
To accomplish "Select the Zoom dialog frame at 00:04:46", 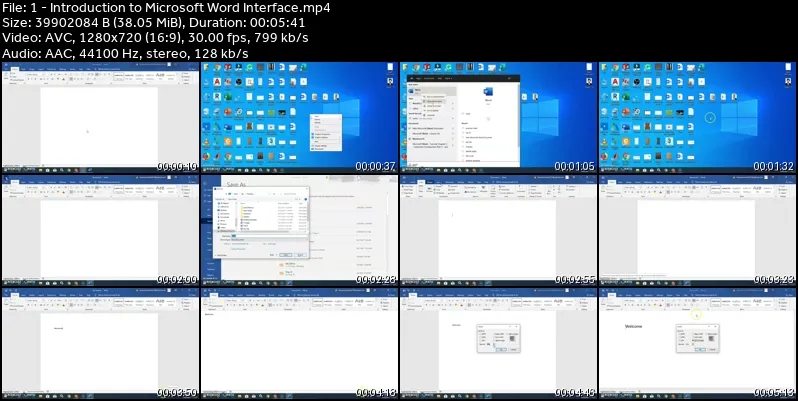I will click(x=498, y=343).
